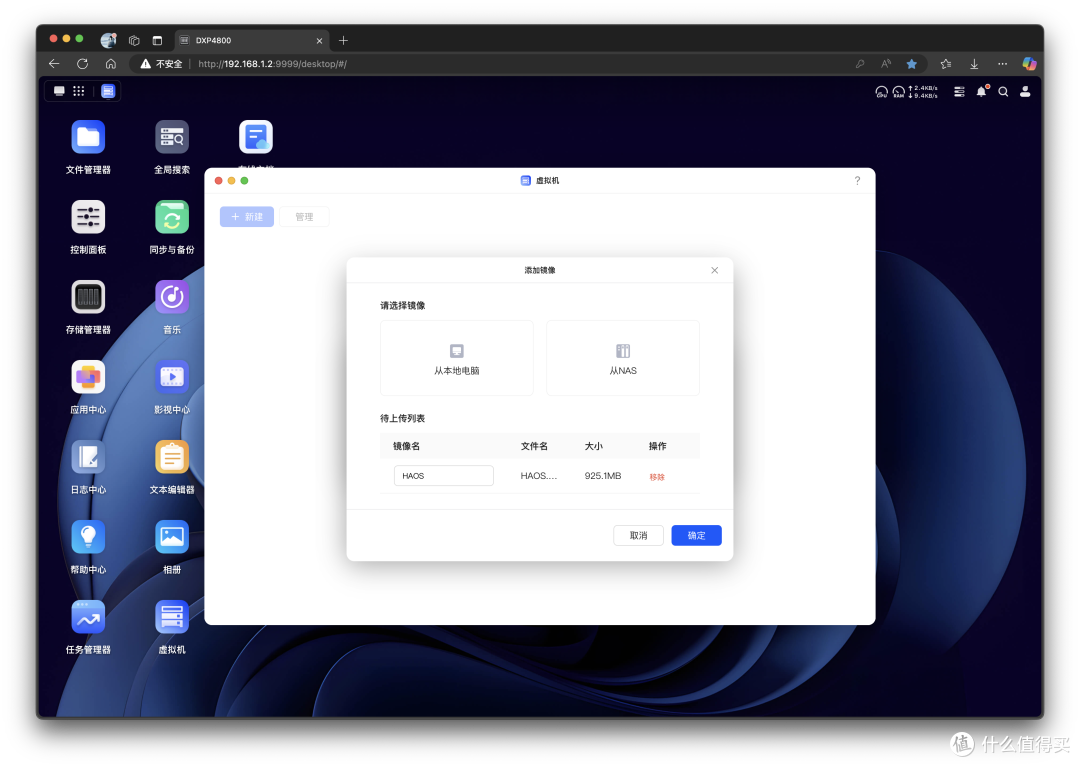
Task: Open 帮助中心 from the desktop
Action: 88,537
